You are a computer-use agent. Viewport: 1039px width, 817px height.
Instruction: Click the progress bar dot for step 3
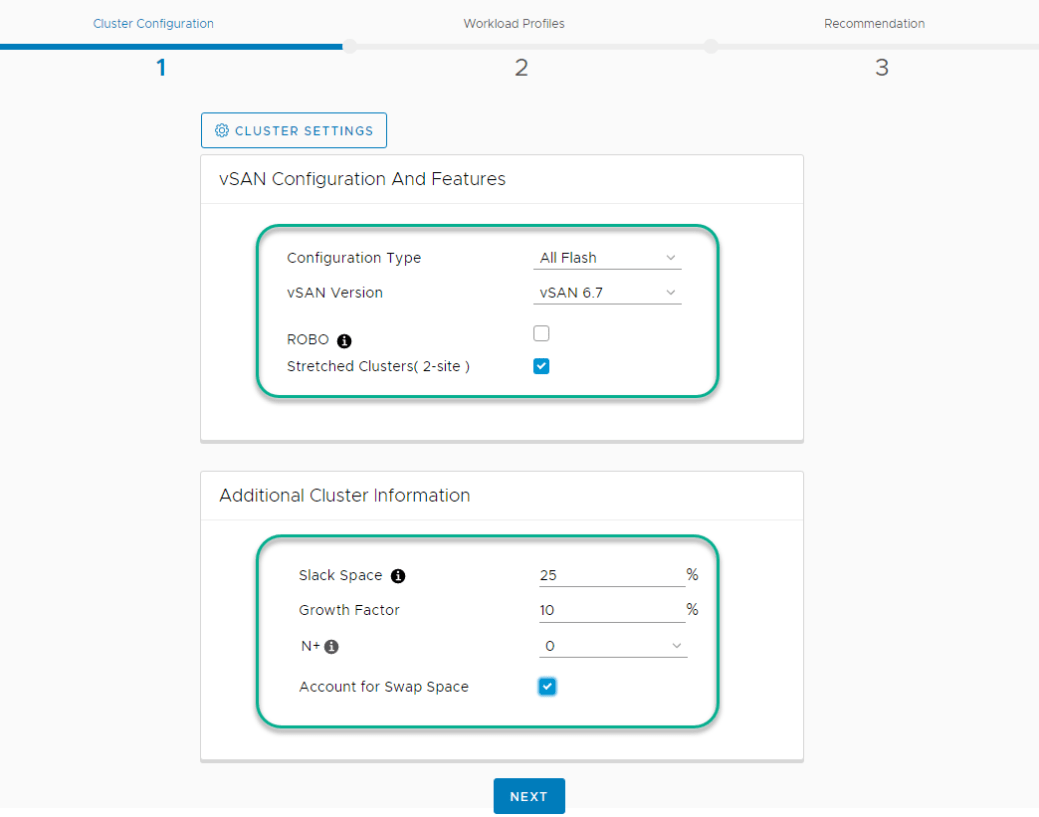(x=711, y=46)
